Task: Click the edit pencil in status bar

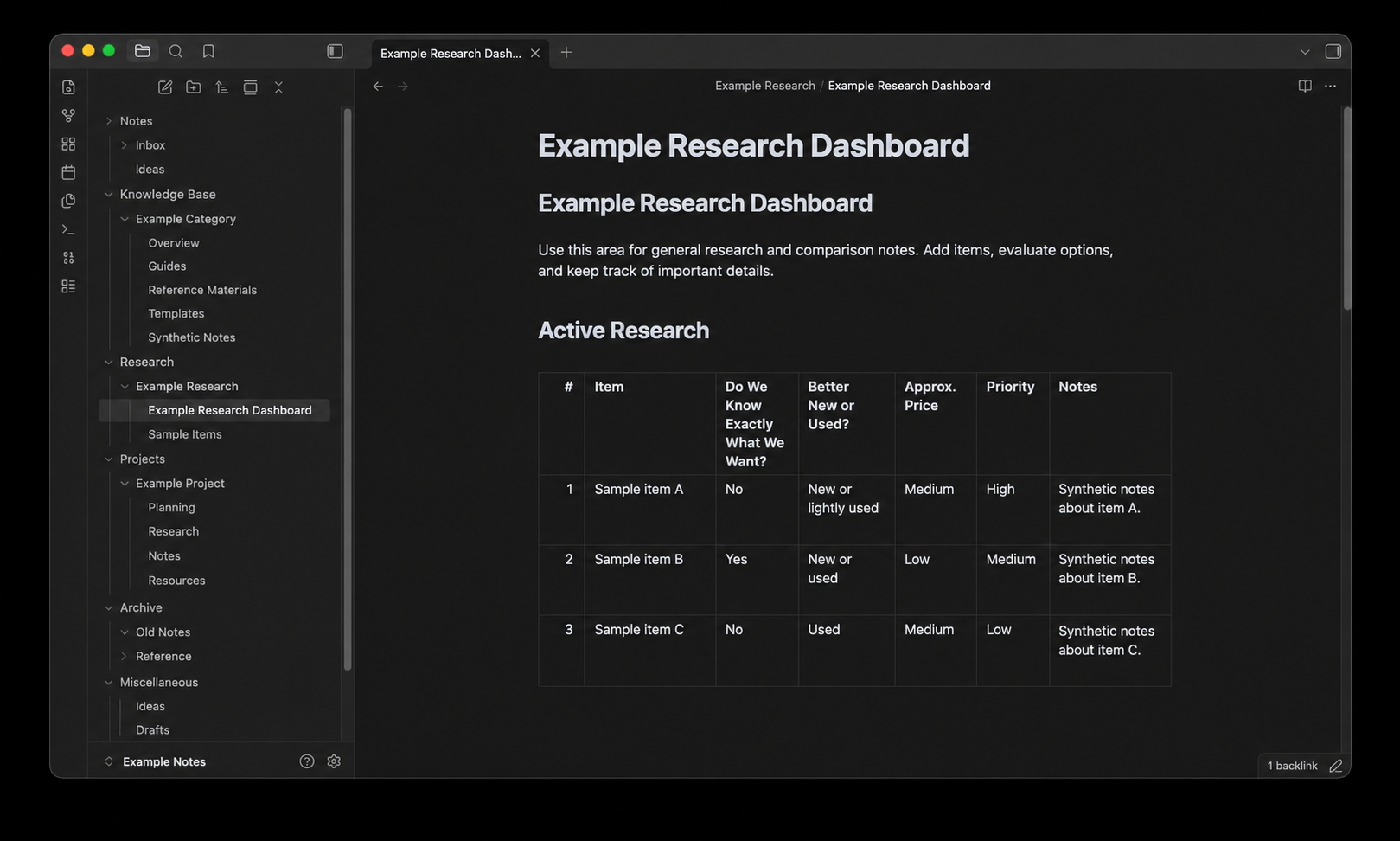Action: (x=1336, y=766)
